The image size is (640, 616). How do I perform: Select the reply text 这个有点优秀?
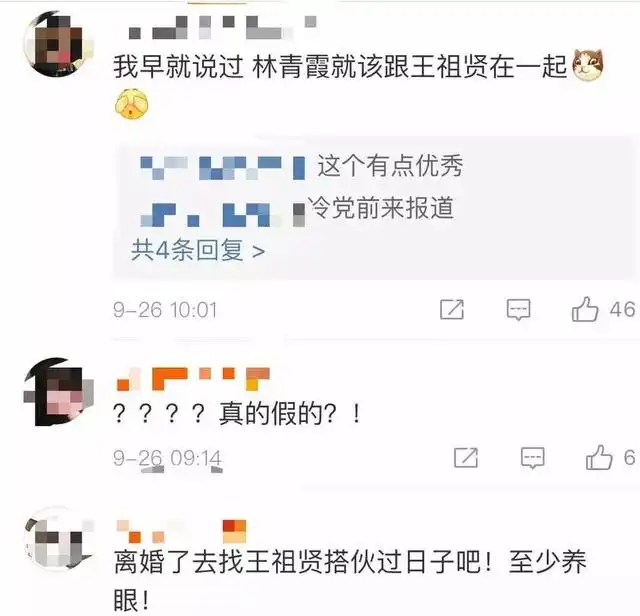pos(390,166)
